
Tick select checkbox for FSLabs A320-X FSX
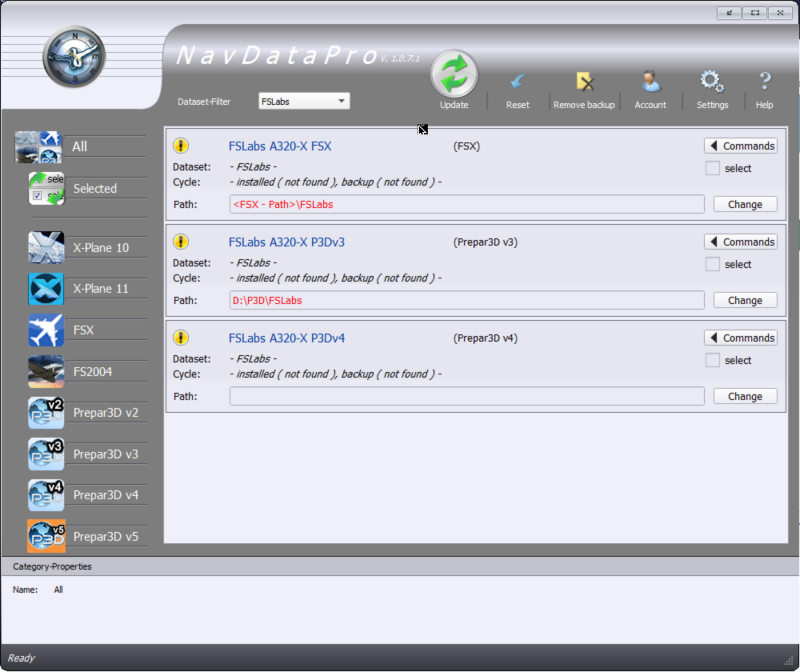712,168
